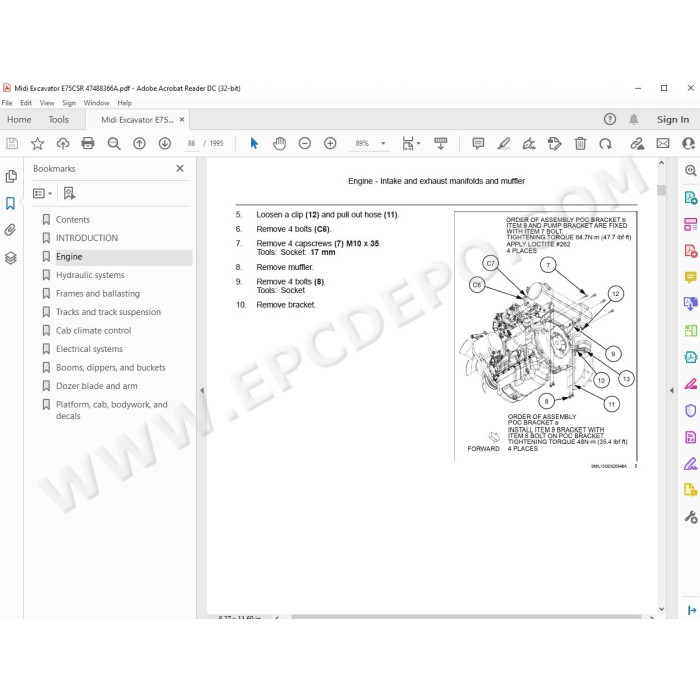Screen dimensions: 700x700
Task: Go to next page arrow
Action: coord(165,143)
